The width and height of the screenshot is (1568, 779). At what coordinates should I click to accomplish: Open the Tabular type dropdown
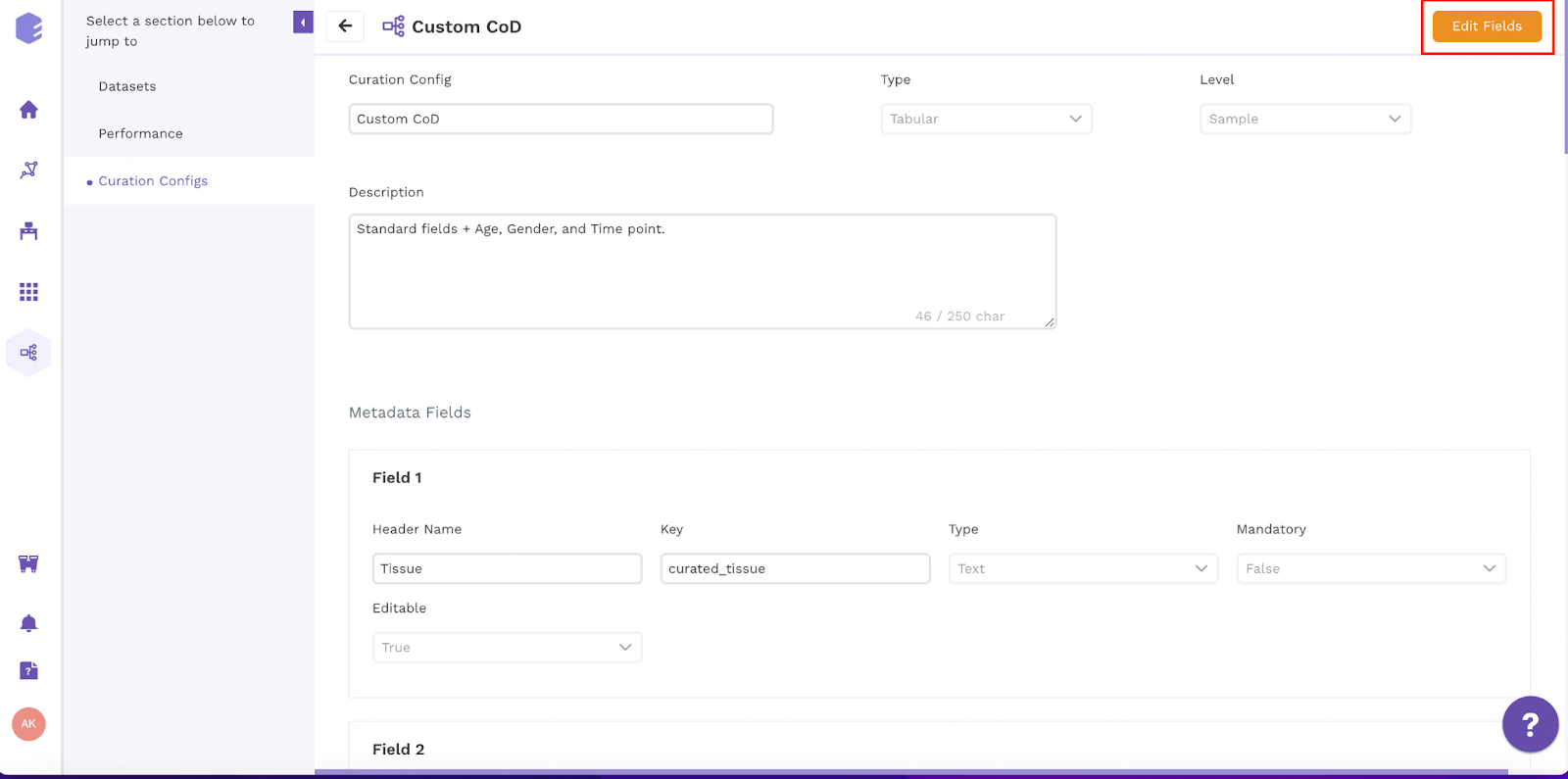pyautogui.click(x=986, y=119)
